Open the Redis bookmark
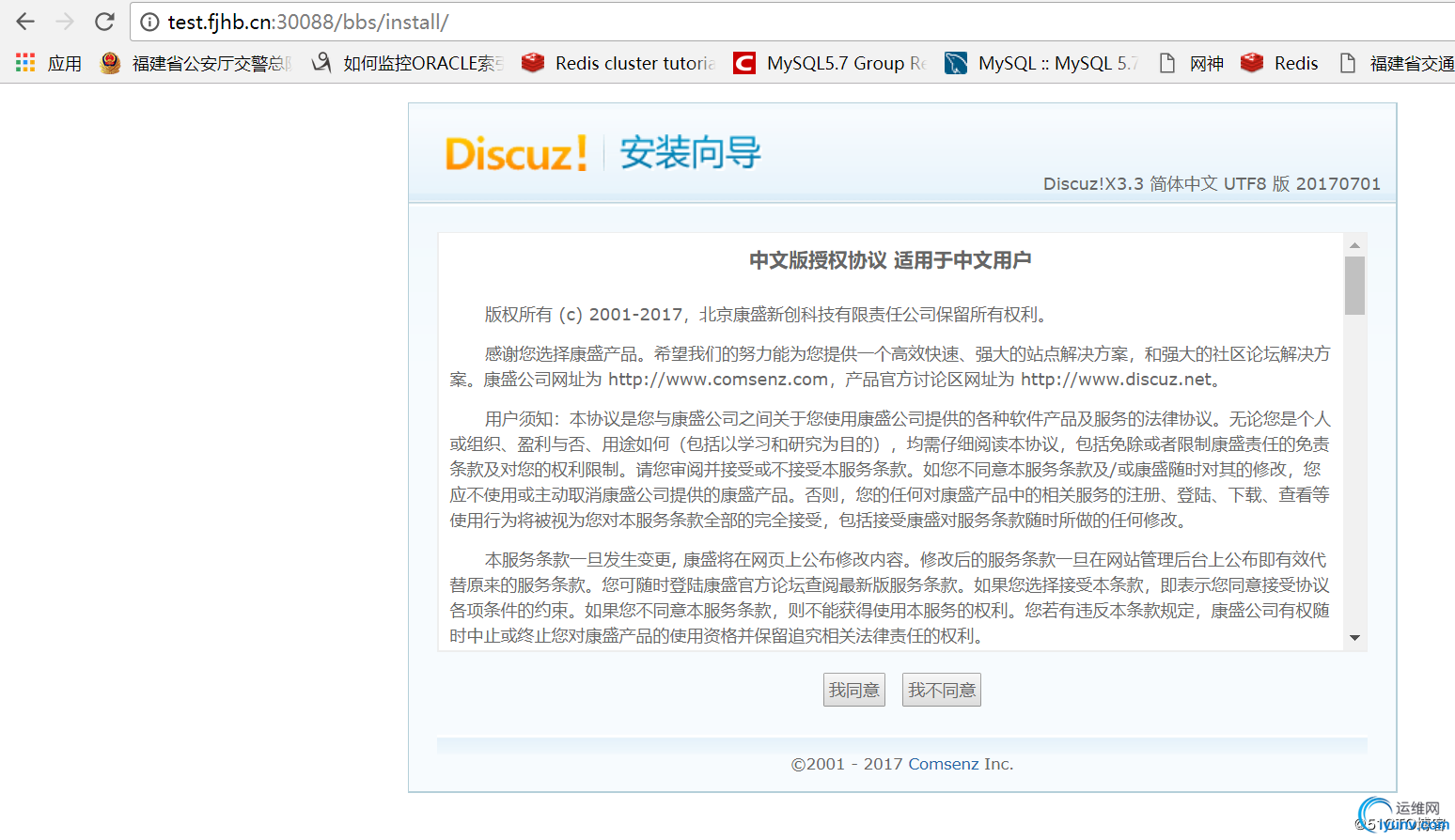This screenshot has width=1455, height=840. pyautogui.click(x=1279, y=63)
